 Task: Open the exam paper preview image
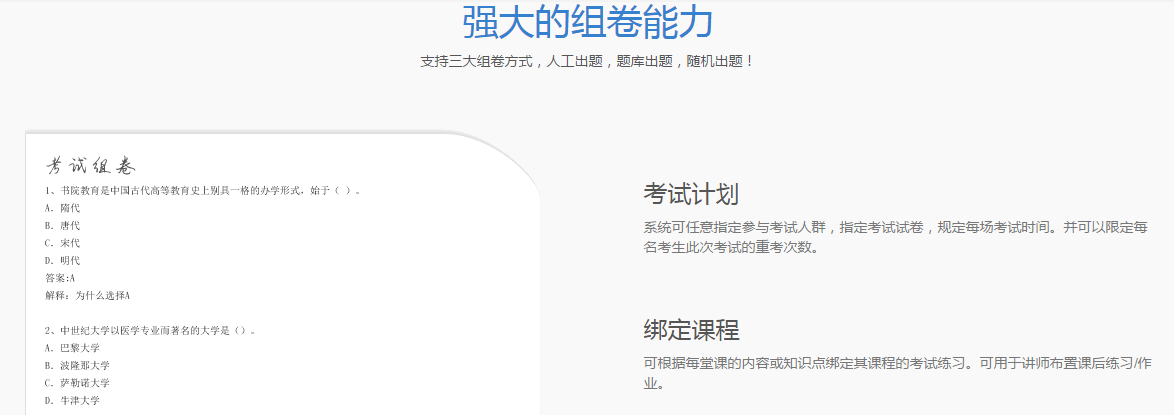click(x=283, y=273)
